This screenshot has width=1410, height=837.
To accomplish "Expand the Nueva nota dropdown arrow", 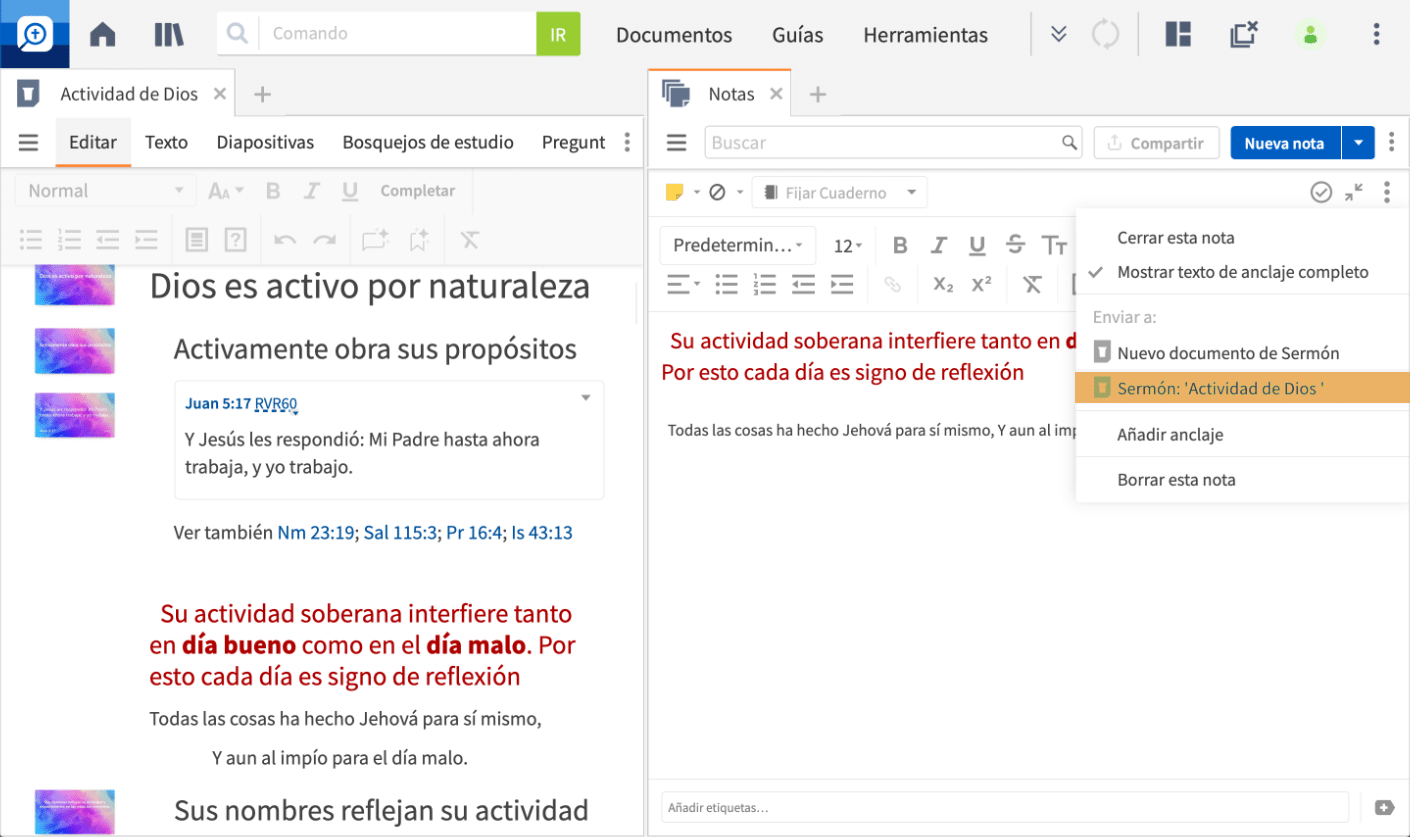I will pyautogui.click(x=1357, y=143).
